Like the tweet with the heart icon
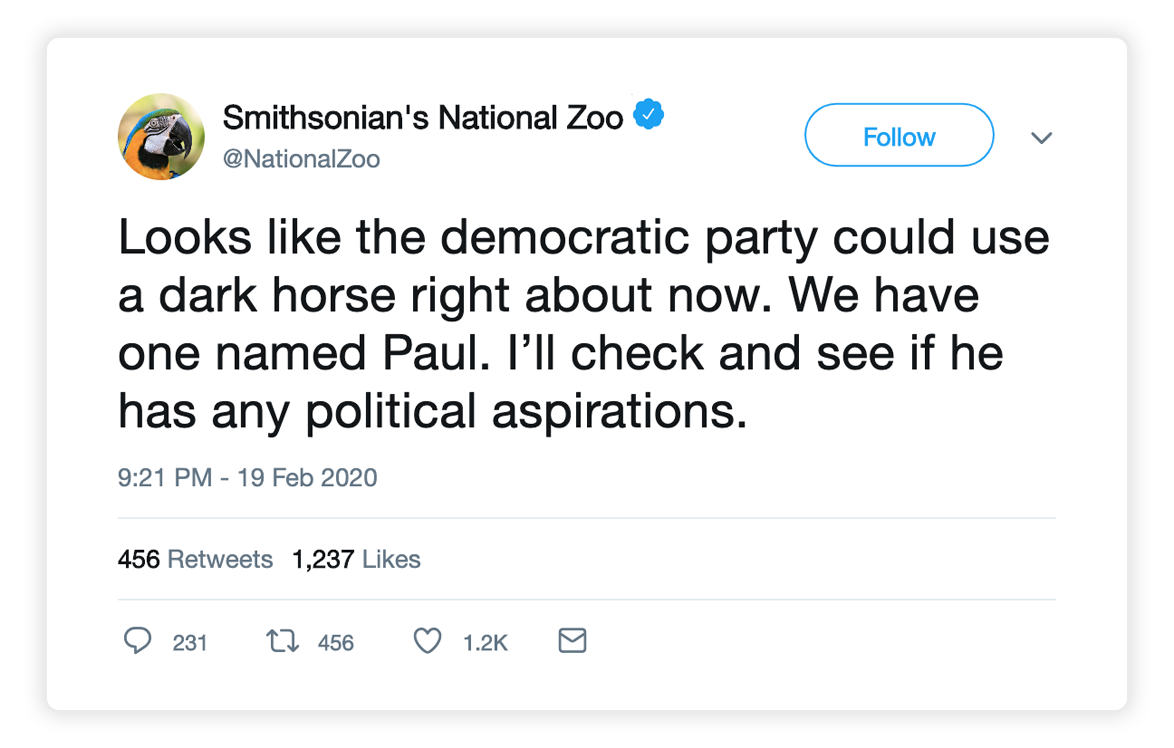Viewport: 1174px width, 748px height. tap(428, 641)
